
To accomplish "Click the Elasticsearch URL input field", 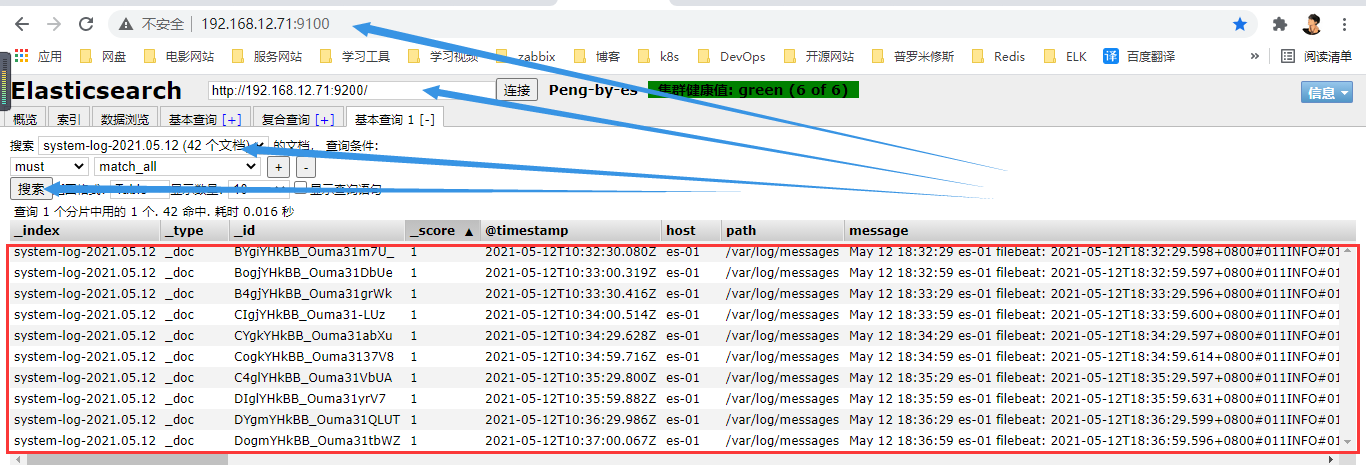I will point(351,91).
